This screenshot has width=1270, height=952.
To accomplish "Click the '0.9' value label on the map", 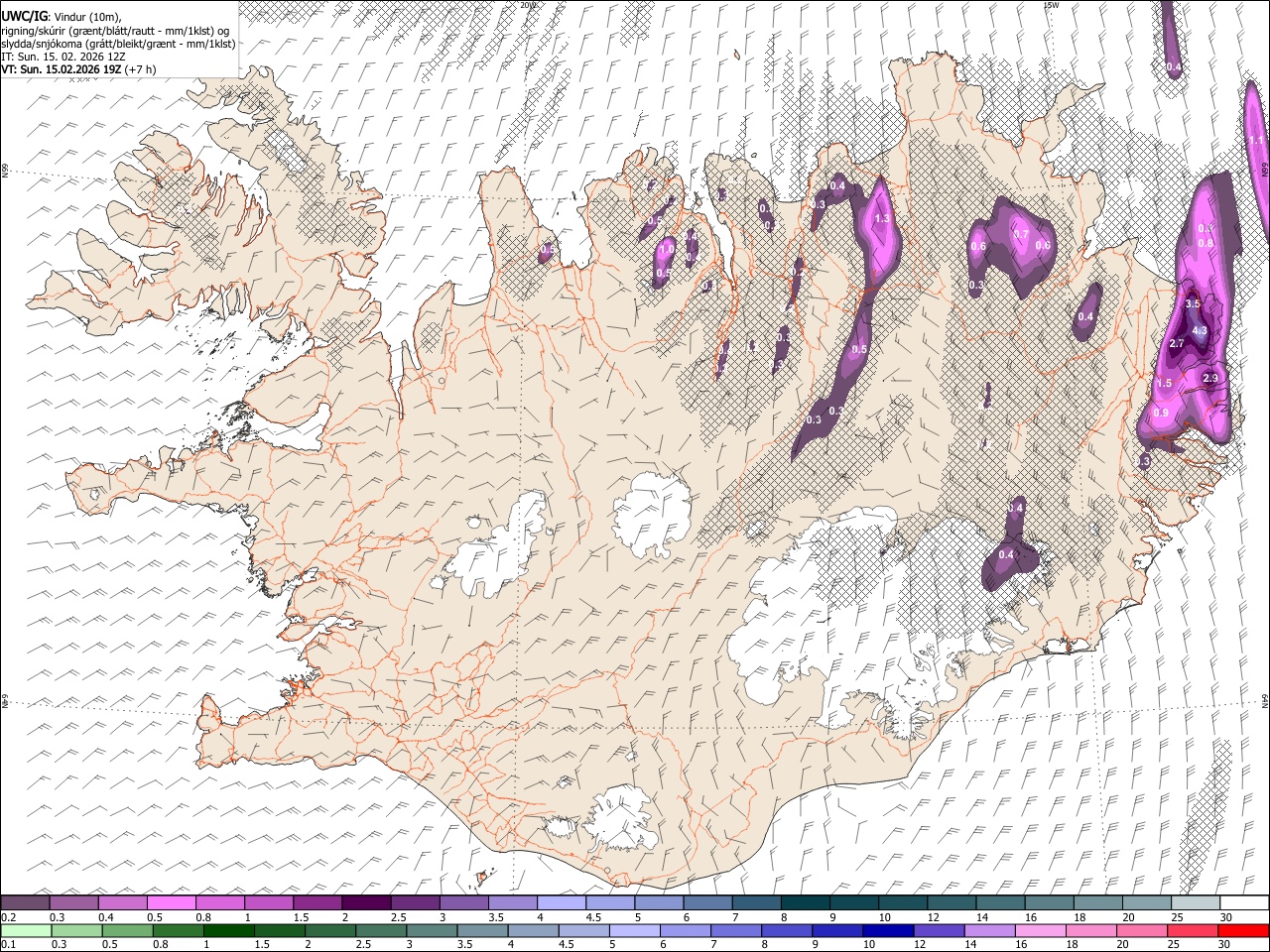I will point(1162,414).
